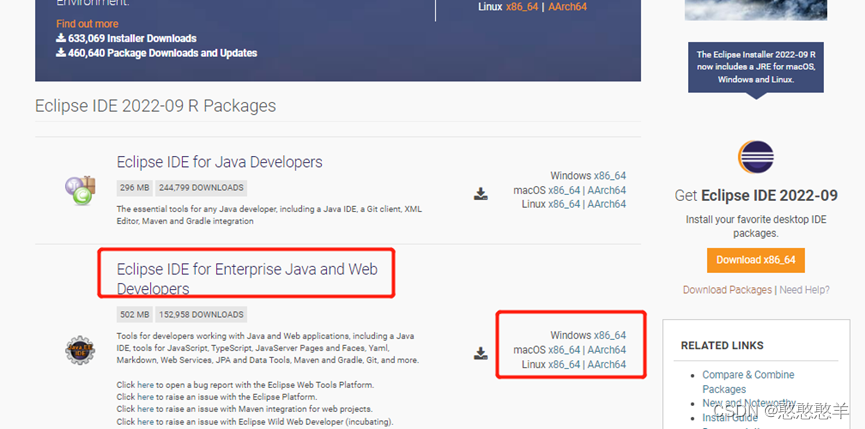This screenshot has height=429, width=865.
Task: Open the Need Help? link
Action: pyautogui.click(x=804, y=290)
